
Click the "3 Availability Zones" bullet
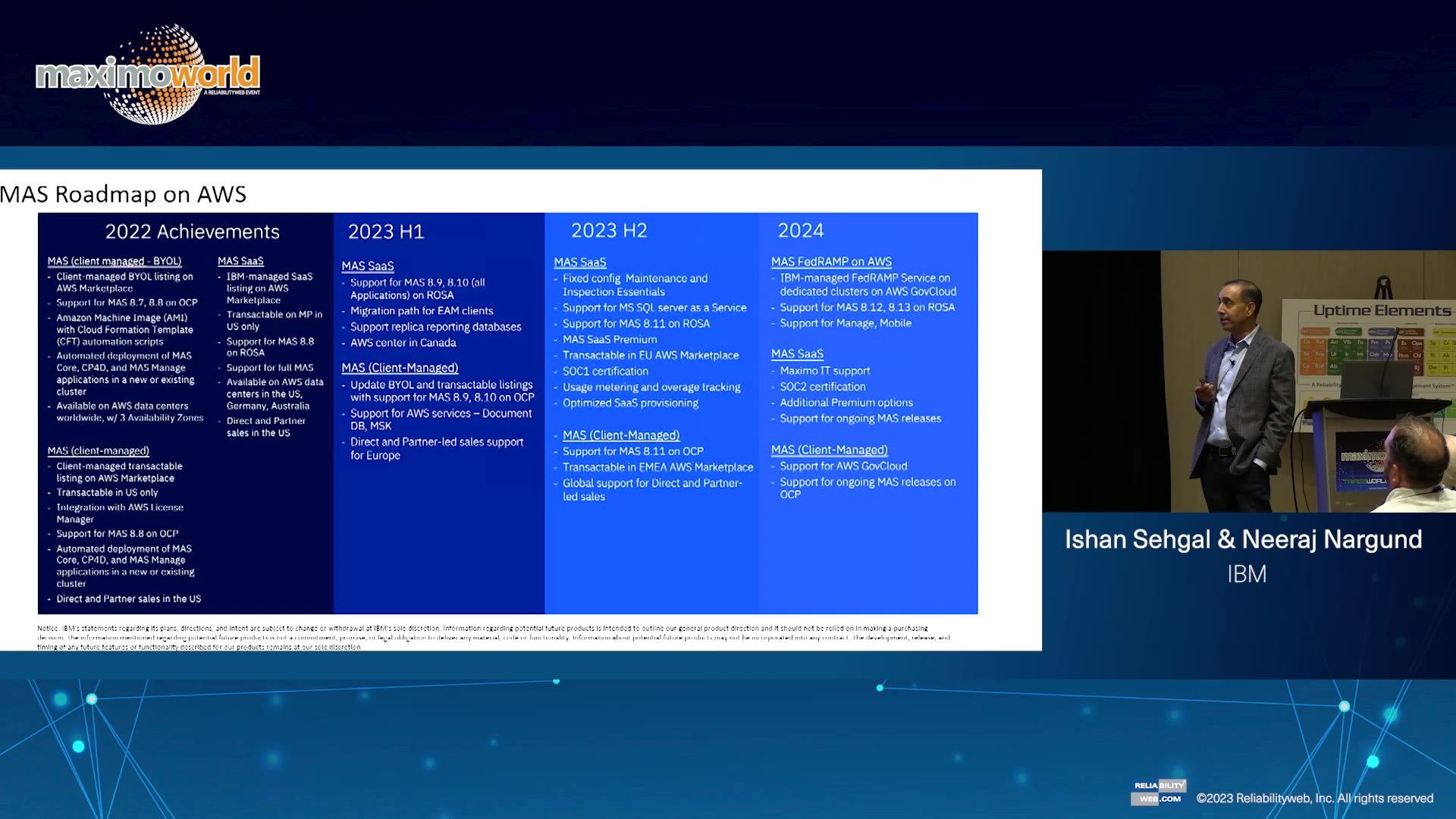click(130, 412)
